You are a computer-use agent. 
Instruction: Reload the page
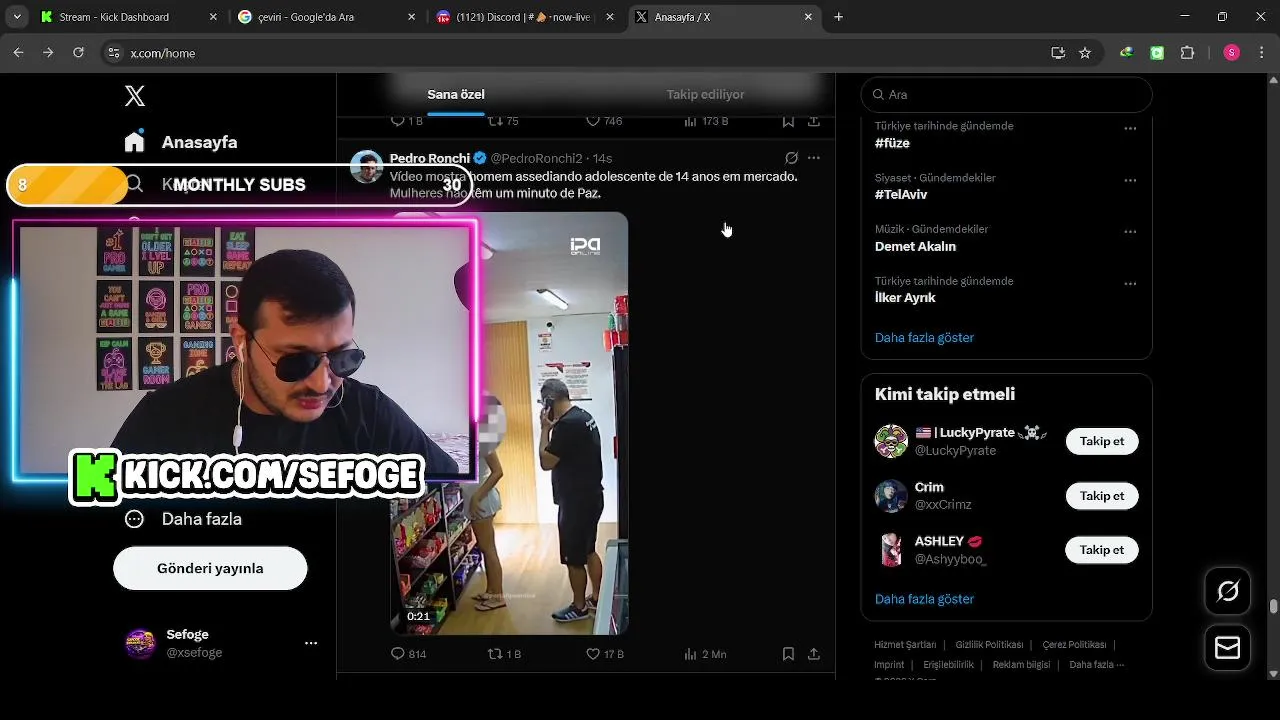78,53
